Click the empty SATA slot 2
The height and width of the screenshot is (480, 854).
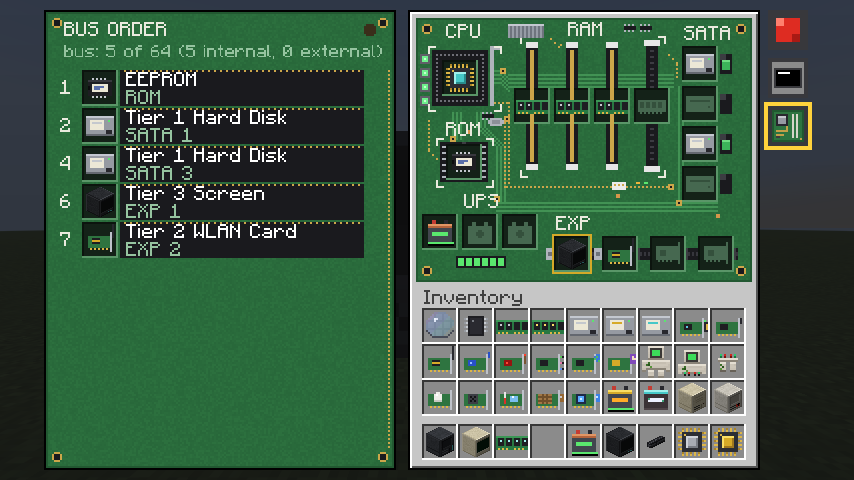pyautogui.click(x=699, y=104)
